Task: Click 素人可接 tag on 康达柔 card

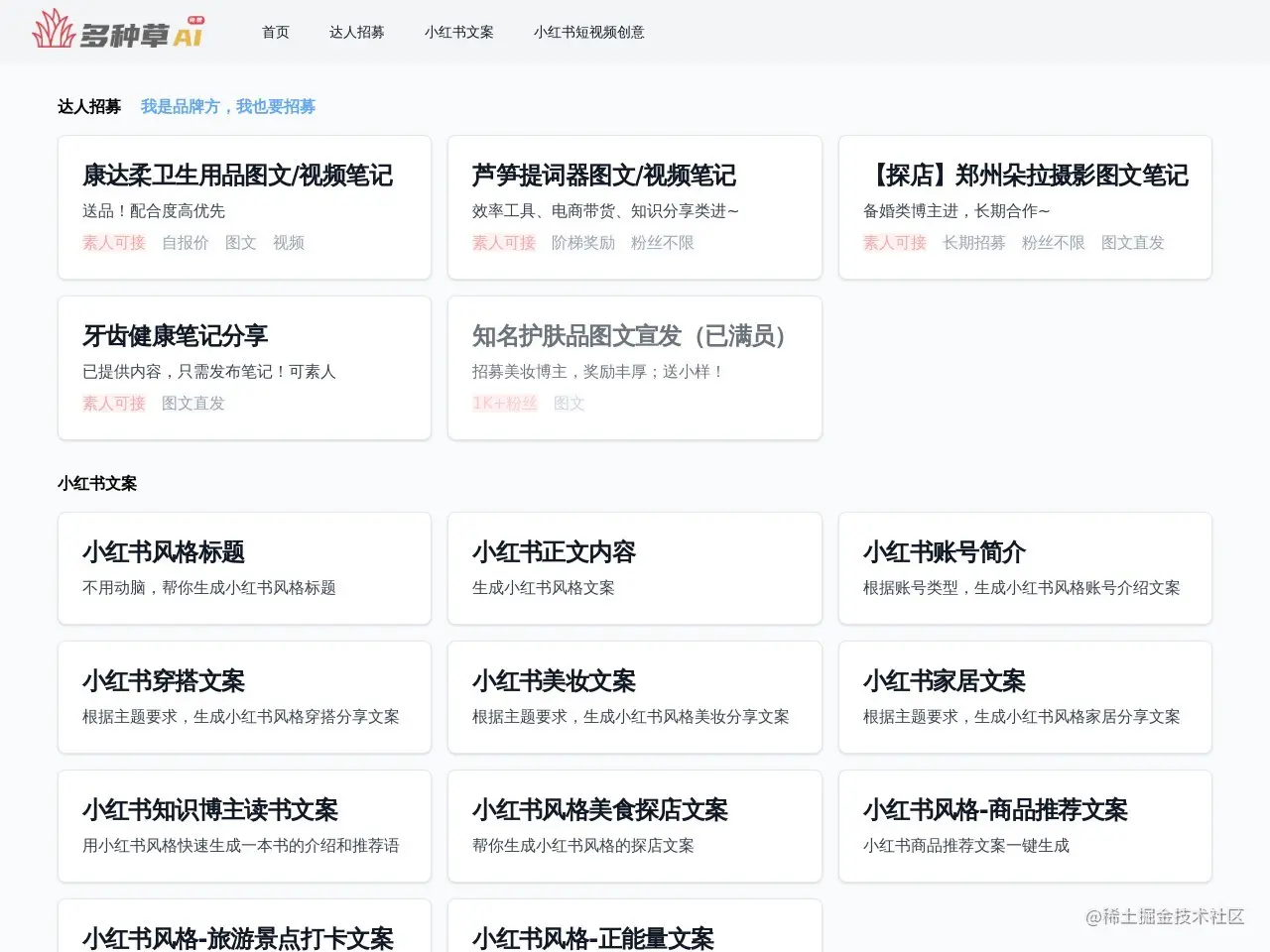Action: pyautogui.click(x=114, y=243)
